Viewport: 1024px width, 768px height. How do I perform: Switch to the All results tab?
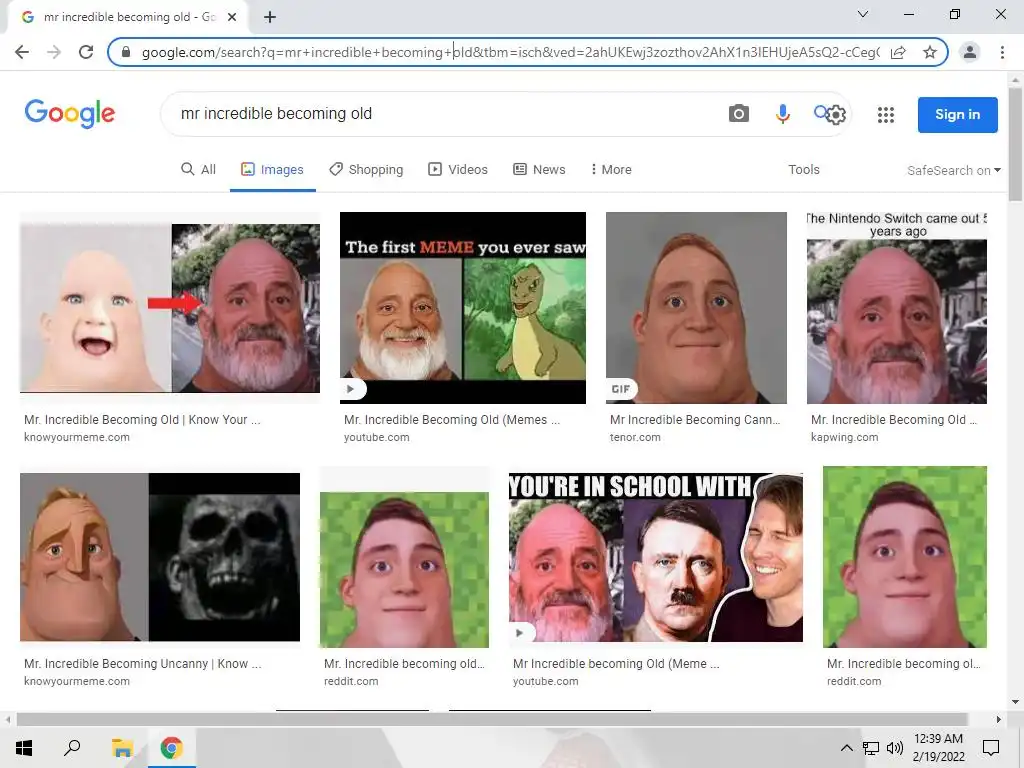click(x=199, y=169)
